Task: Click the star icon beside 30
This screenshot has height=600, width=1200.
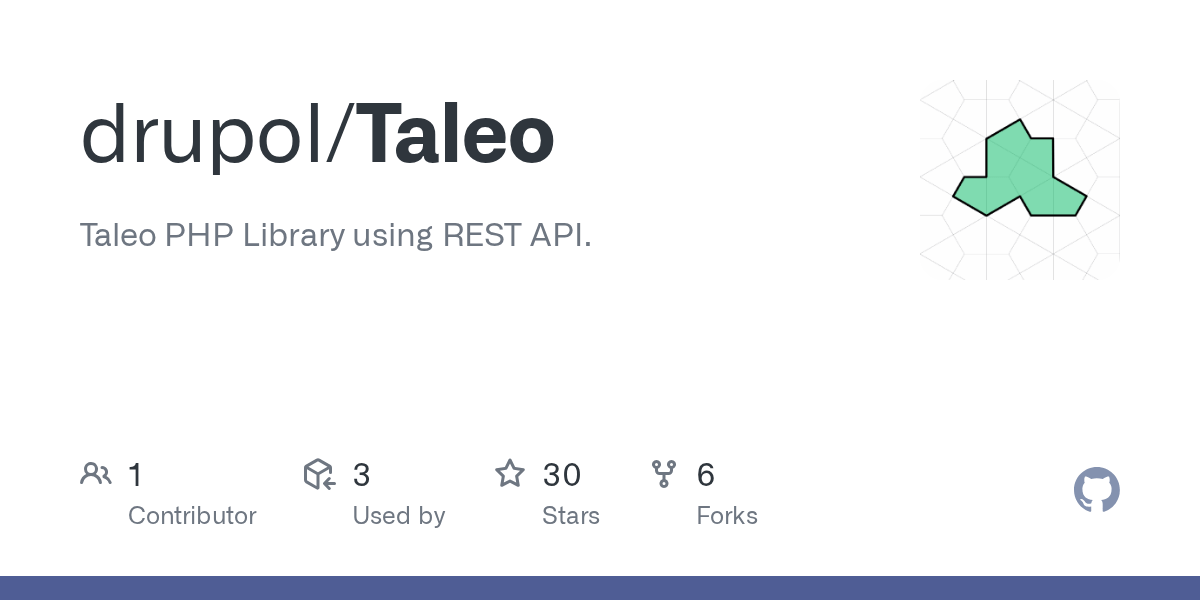Action: coord(510,474)
